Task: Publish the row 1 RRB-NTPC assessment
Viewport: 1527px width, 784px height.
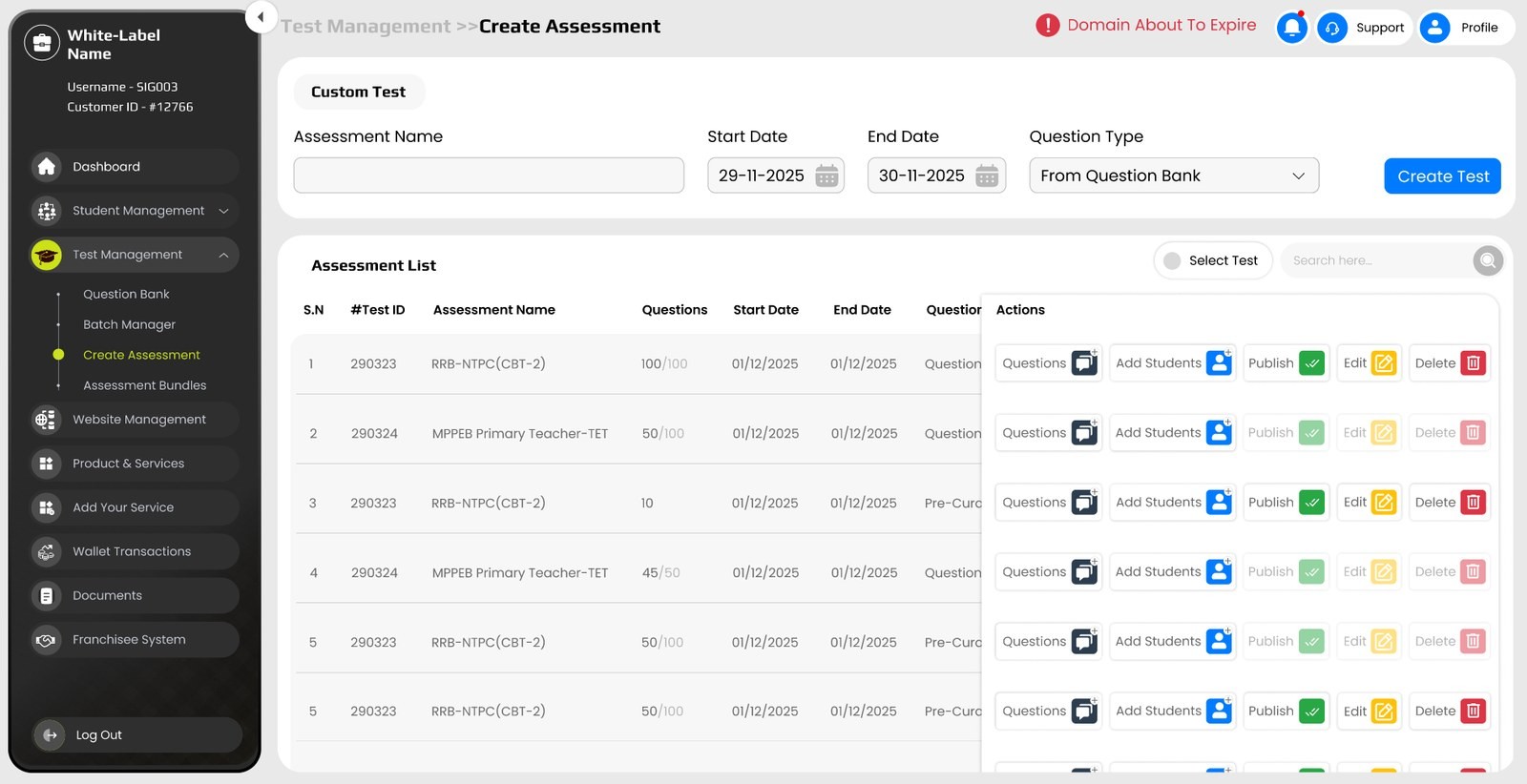Action: (x=1286, y=363)
